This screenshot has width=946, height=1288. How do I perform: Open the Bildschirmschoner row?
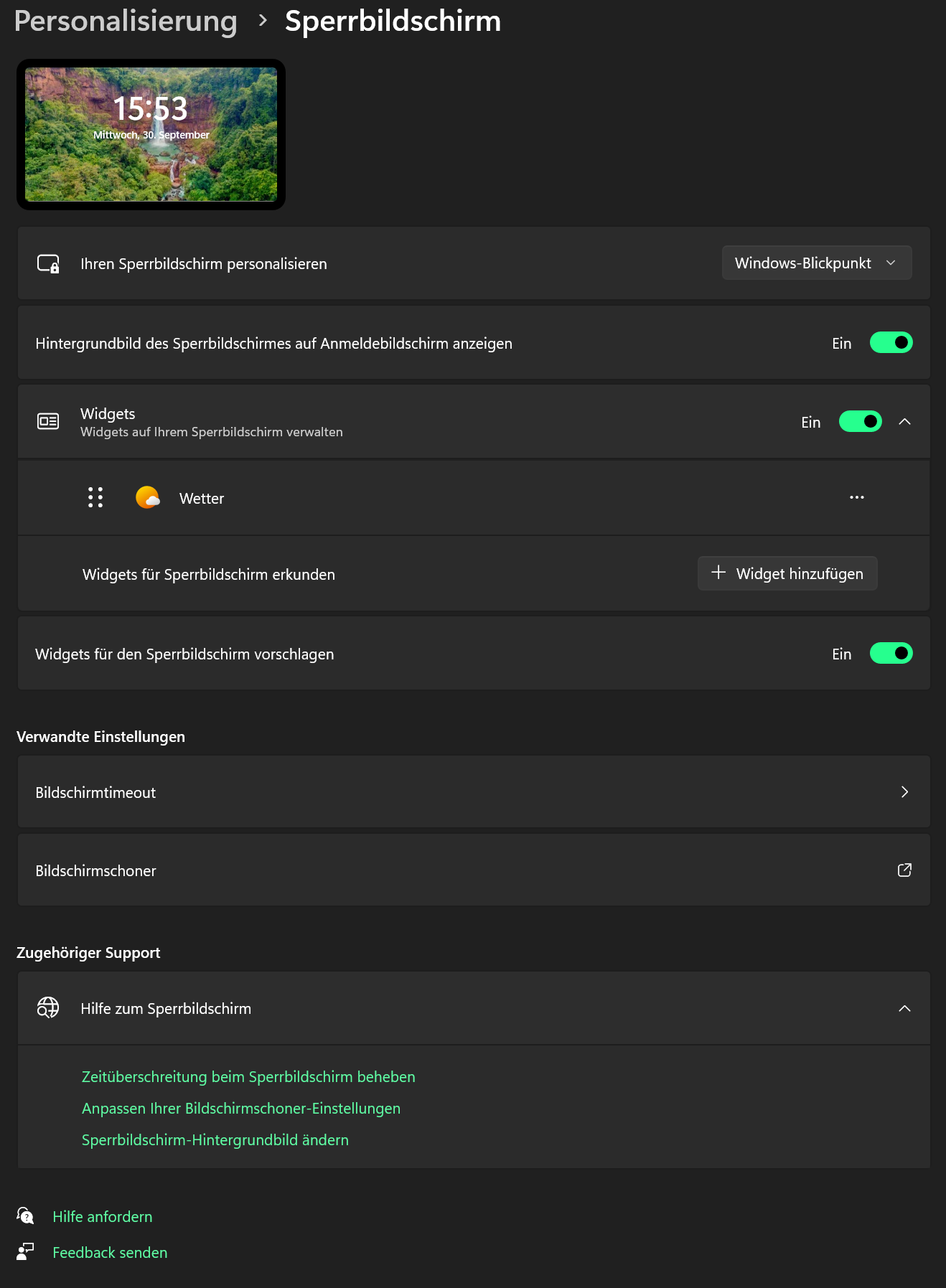474,870
